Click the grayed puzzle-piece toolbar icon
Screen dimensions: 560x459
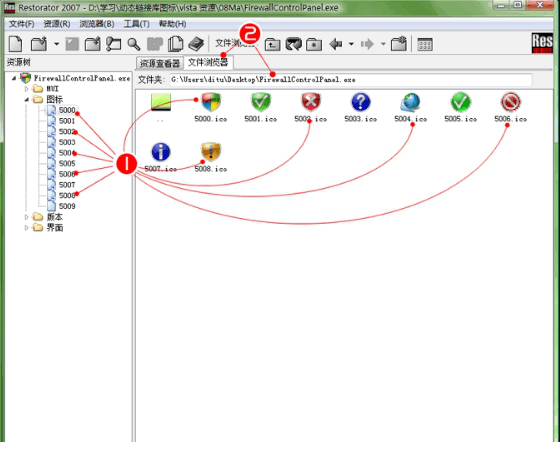155,44
